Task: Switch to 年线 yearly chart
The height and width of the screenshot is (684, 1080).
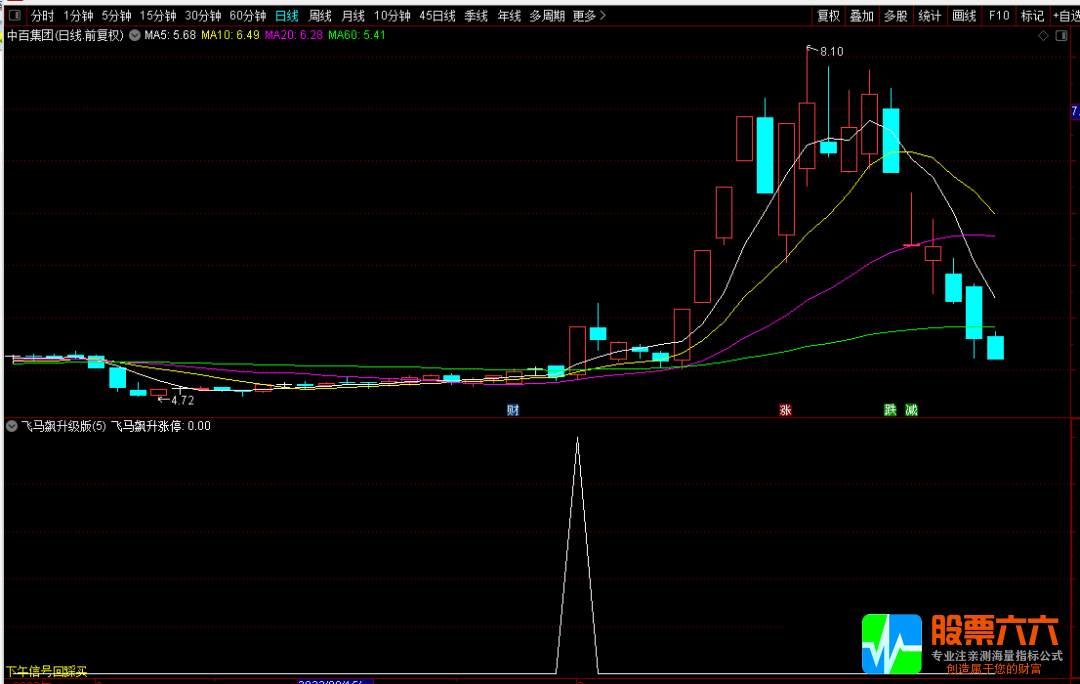Action: click(x=509, y=15)
